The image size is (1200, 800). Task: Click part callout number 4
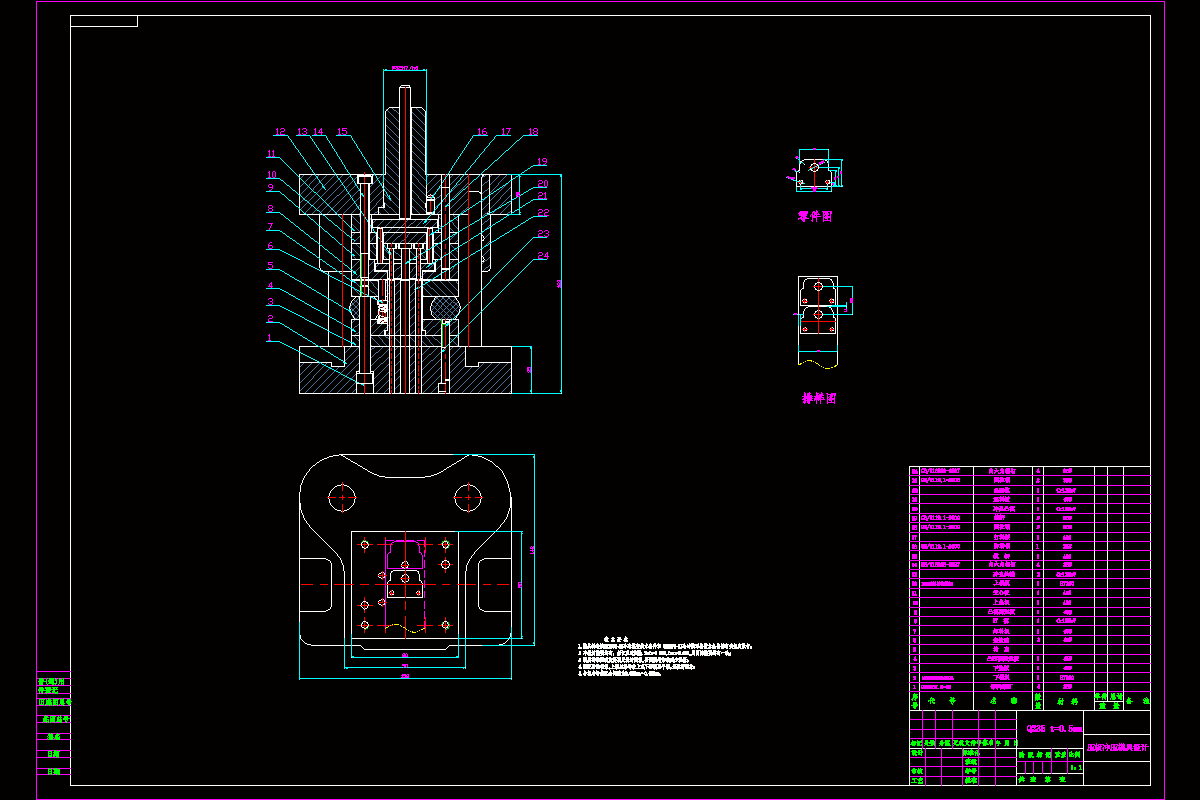[x=270, y=284]
